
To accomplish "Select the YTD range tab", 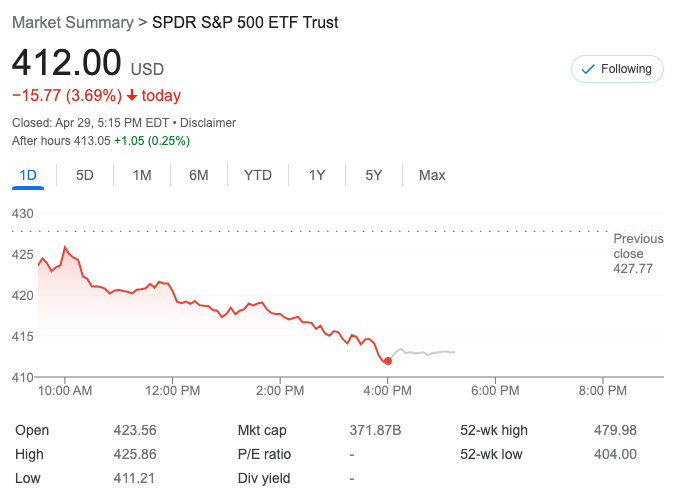I will tap(258, 175).
